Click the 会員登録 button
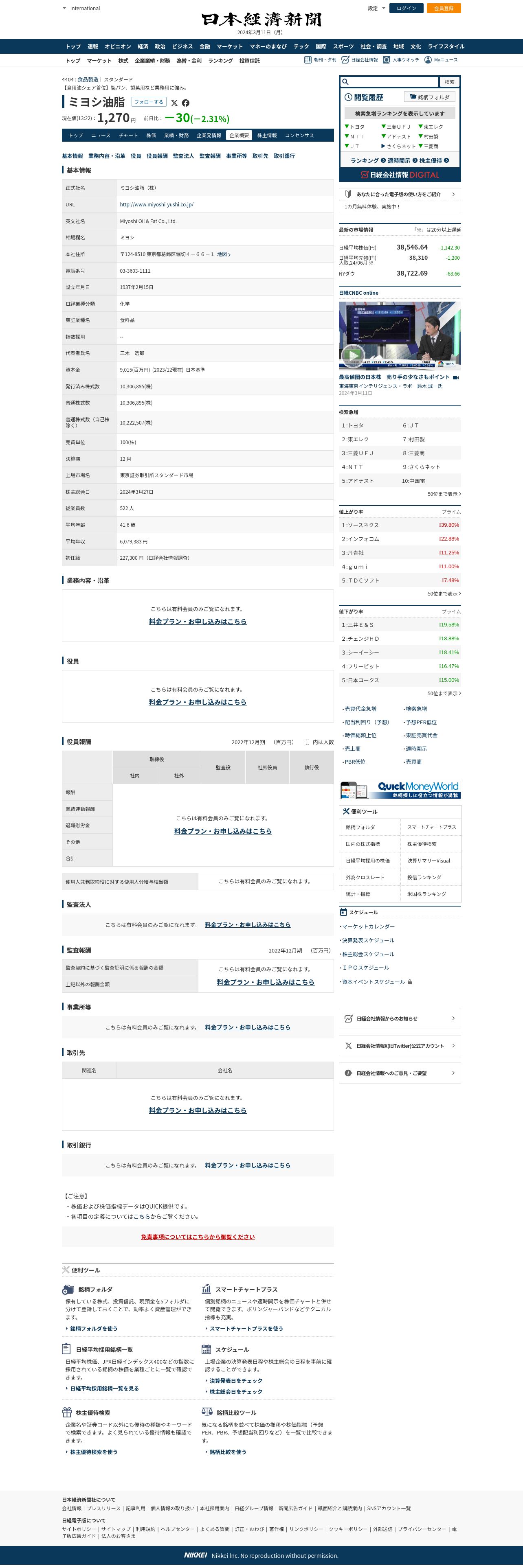523x1568 pixels. (x=443, y=9)
